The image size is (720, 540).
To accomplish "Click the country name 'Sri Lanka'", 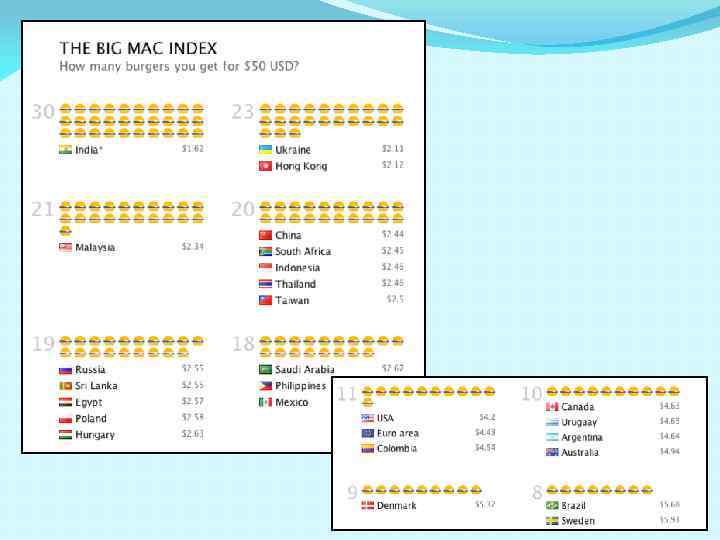I will pos(96,386).
